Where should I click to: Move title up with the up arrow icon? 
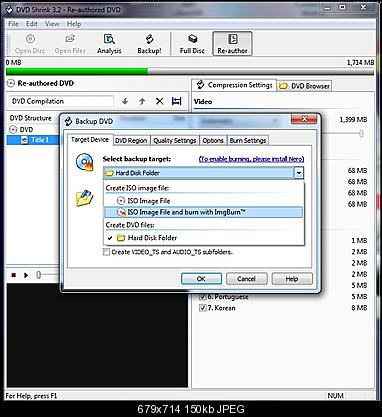(142, 101)
